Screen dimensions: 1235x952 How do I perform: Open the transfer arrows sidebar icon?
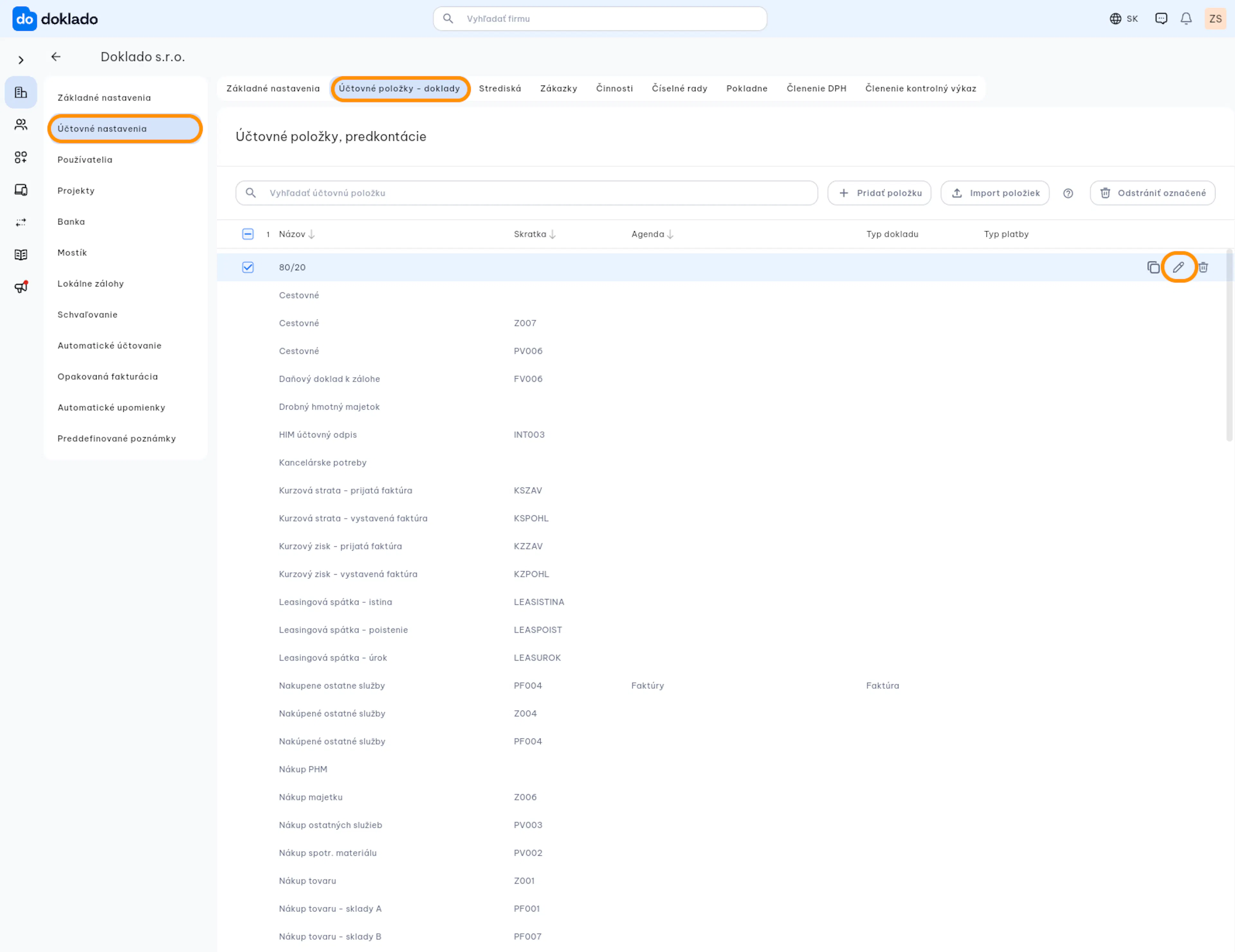tap(21, 222)
